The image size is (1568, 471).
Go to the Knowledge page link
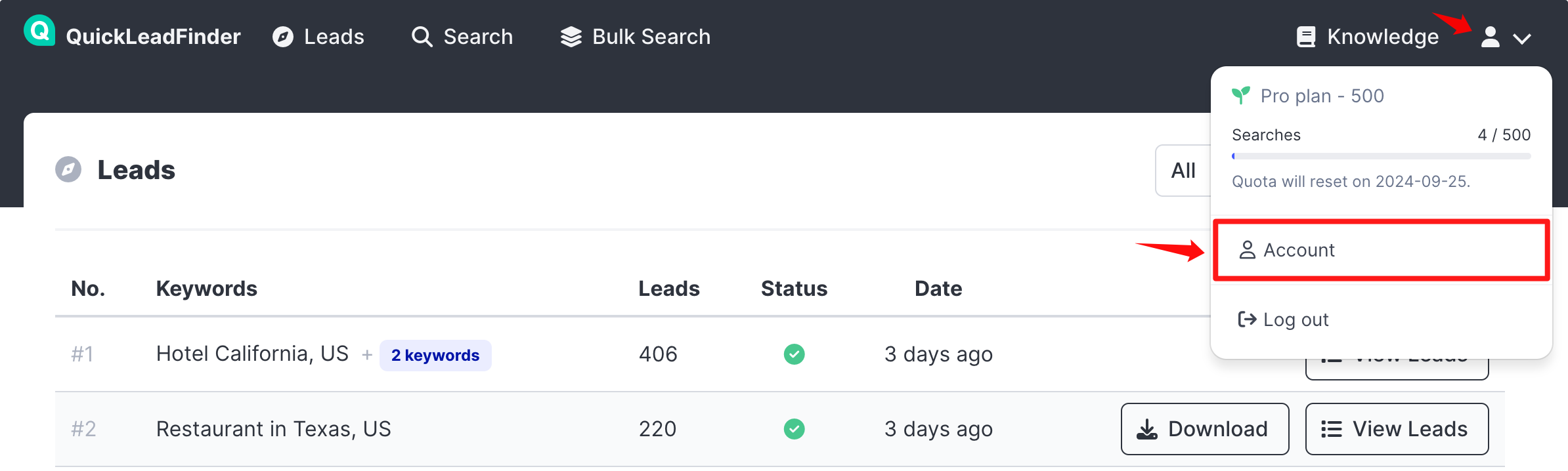(1382, 37)
